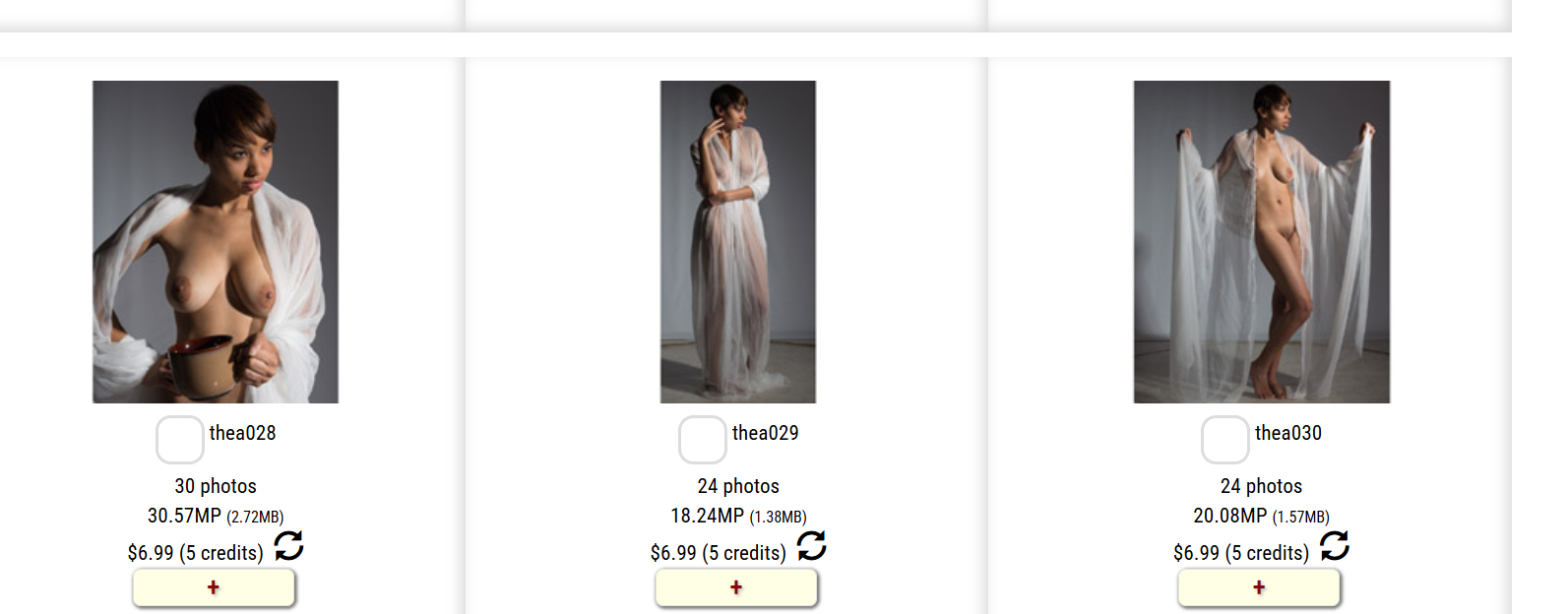1568x614 pixels.
Task: Enable the checkbox next to thea030
Action: 1225,439
